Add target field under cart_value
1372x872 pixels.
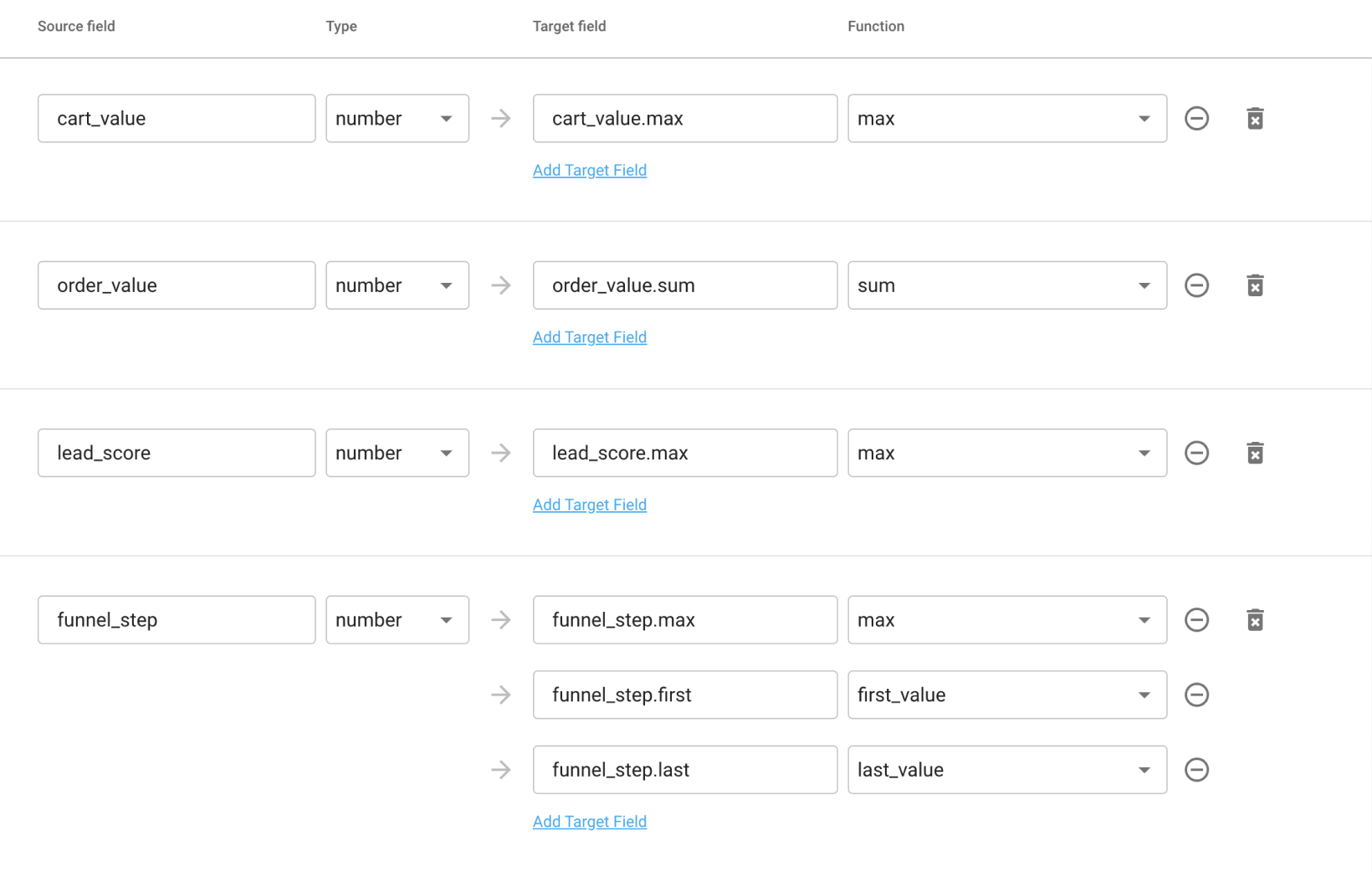coord(590,170)
